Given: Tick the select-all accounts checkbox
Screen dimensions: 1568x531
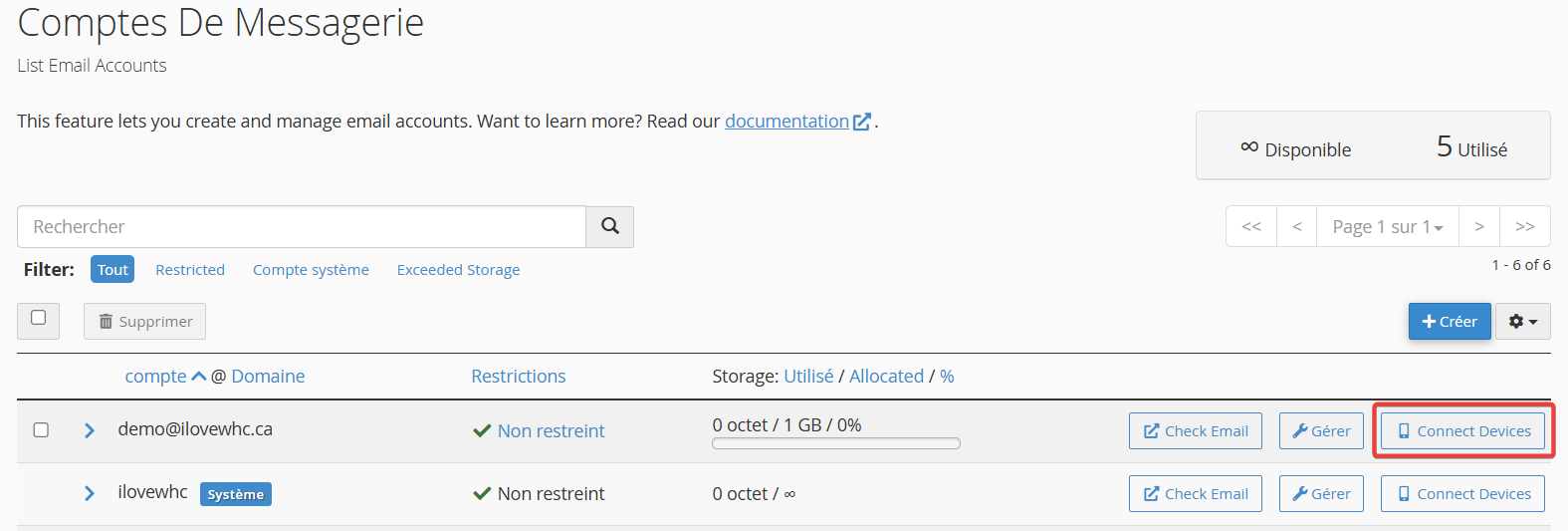Looking at the screenshot, I should (38, 318).
